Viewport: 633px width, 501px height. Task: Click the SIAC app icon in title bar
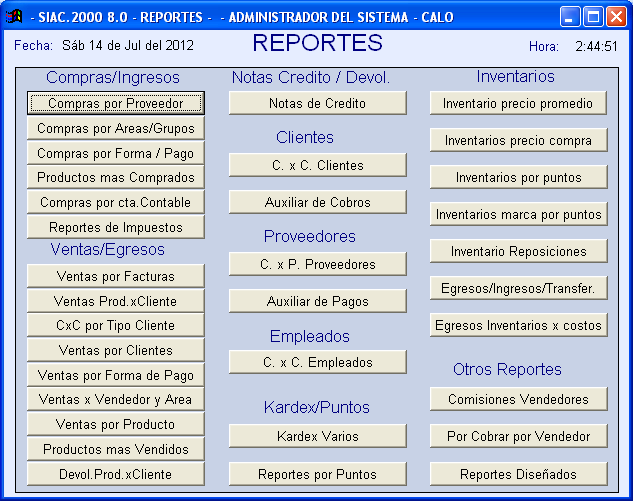[15, 17]
